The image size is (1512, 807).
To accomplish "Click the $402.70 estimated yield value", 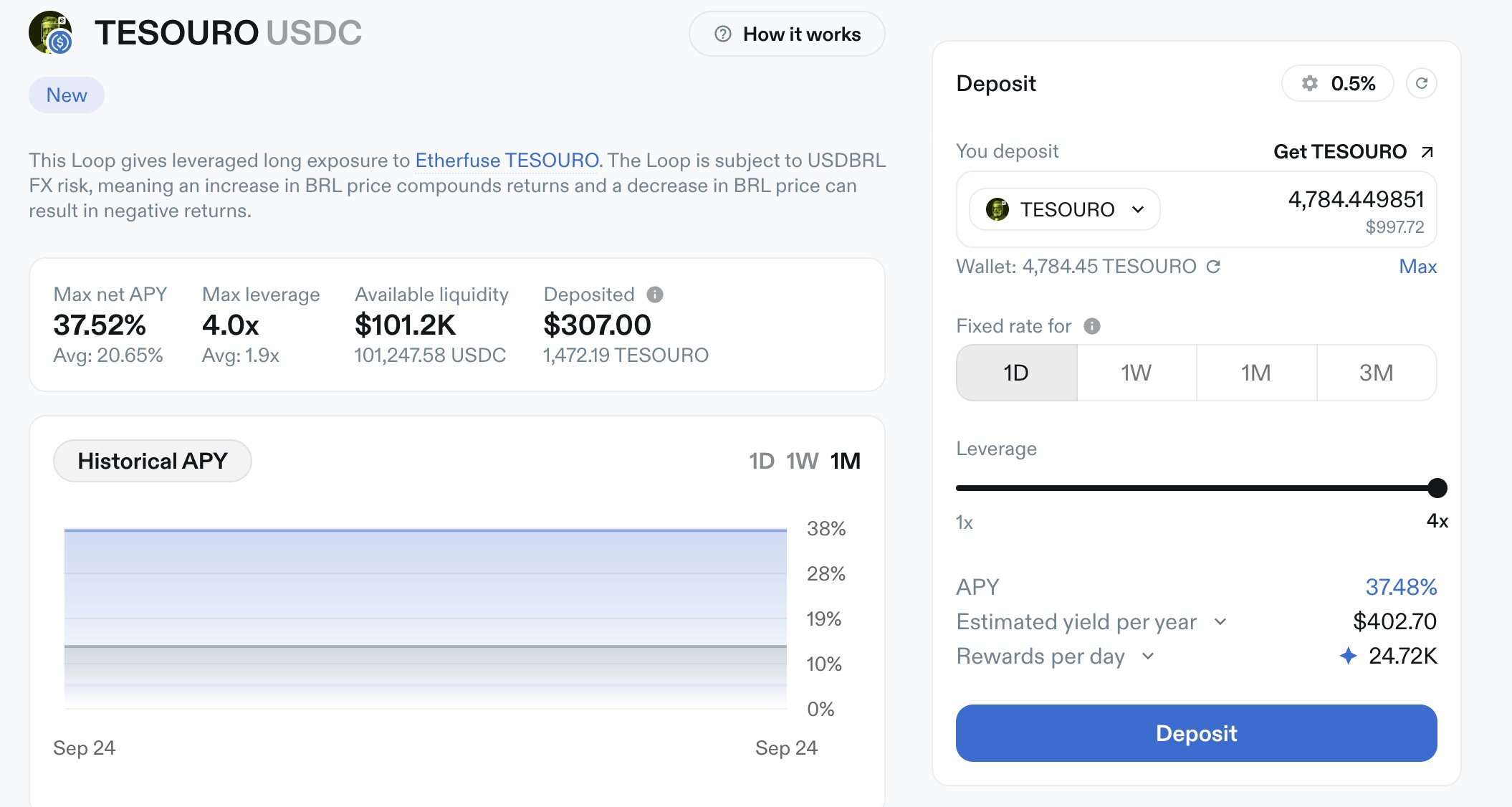I will click(1394, 621).
